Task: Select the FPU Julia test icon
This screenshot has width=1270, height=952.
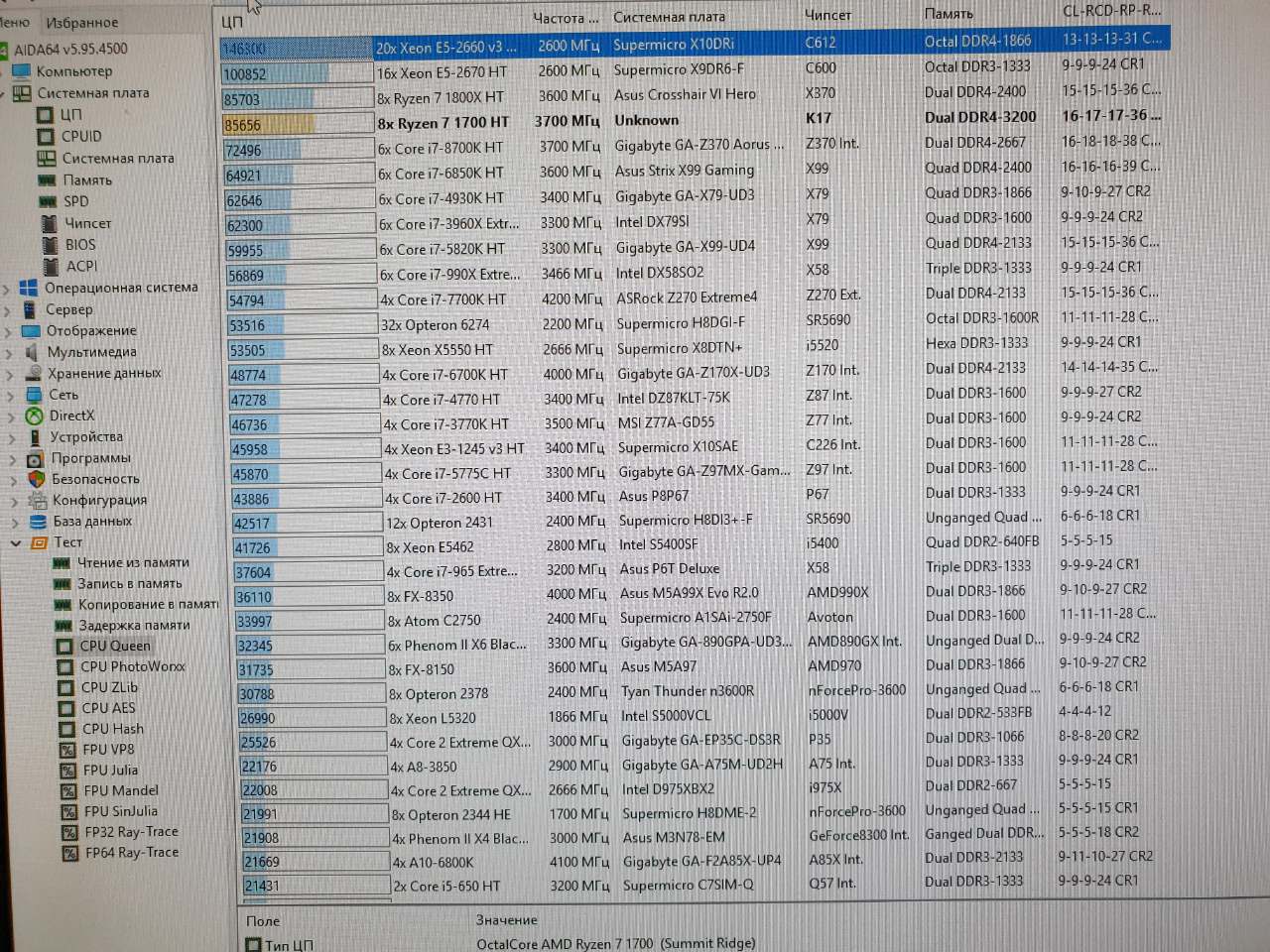Action: pos(68,771)
